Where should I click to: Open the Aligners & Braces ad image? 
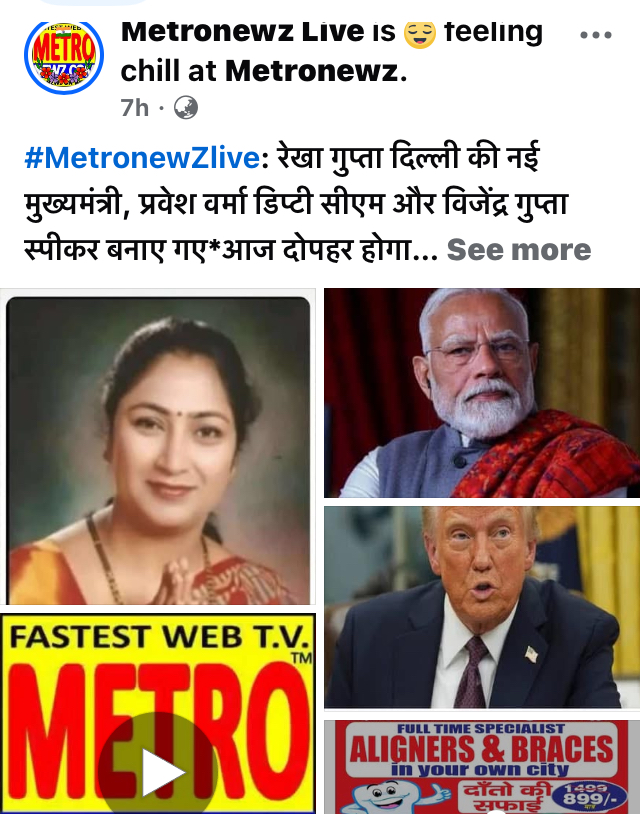tap(482, 766)
